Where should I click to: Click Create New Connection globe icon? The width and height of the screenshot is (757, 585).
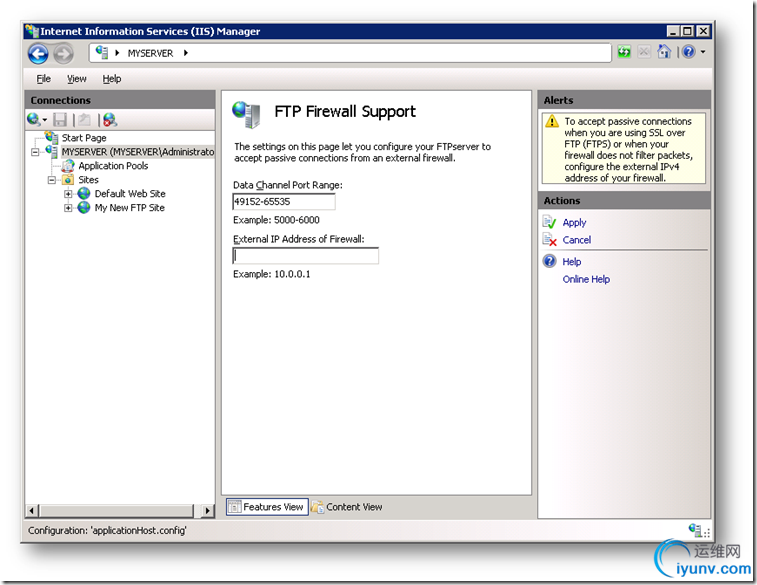click(34, 119)
